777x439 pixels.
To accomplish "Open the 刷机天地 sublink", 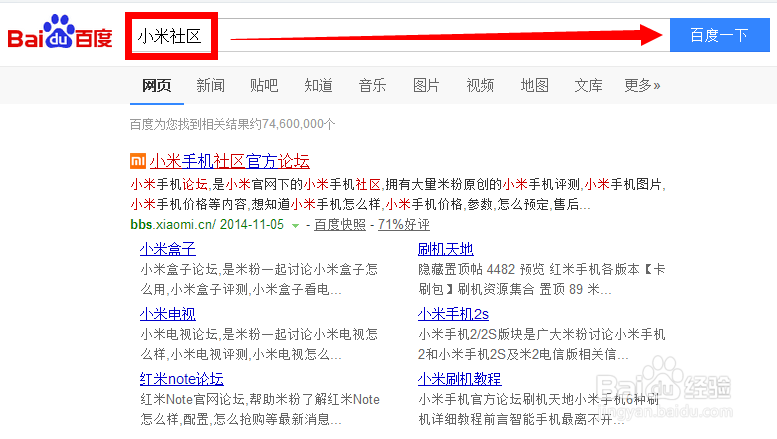I will [445, 249].
